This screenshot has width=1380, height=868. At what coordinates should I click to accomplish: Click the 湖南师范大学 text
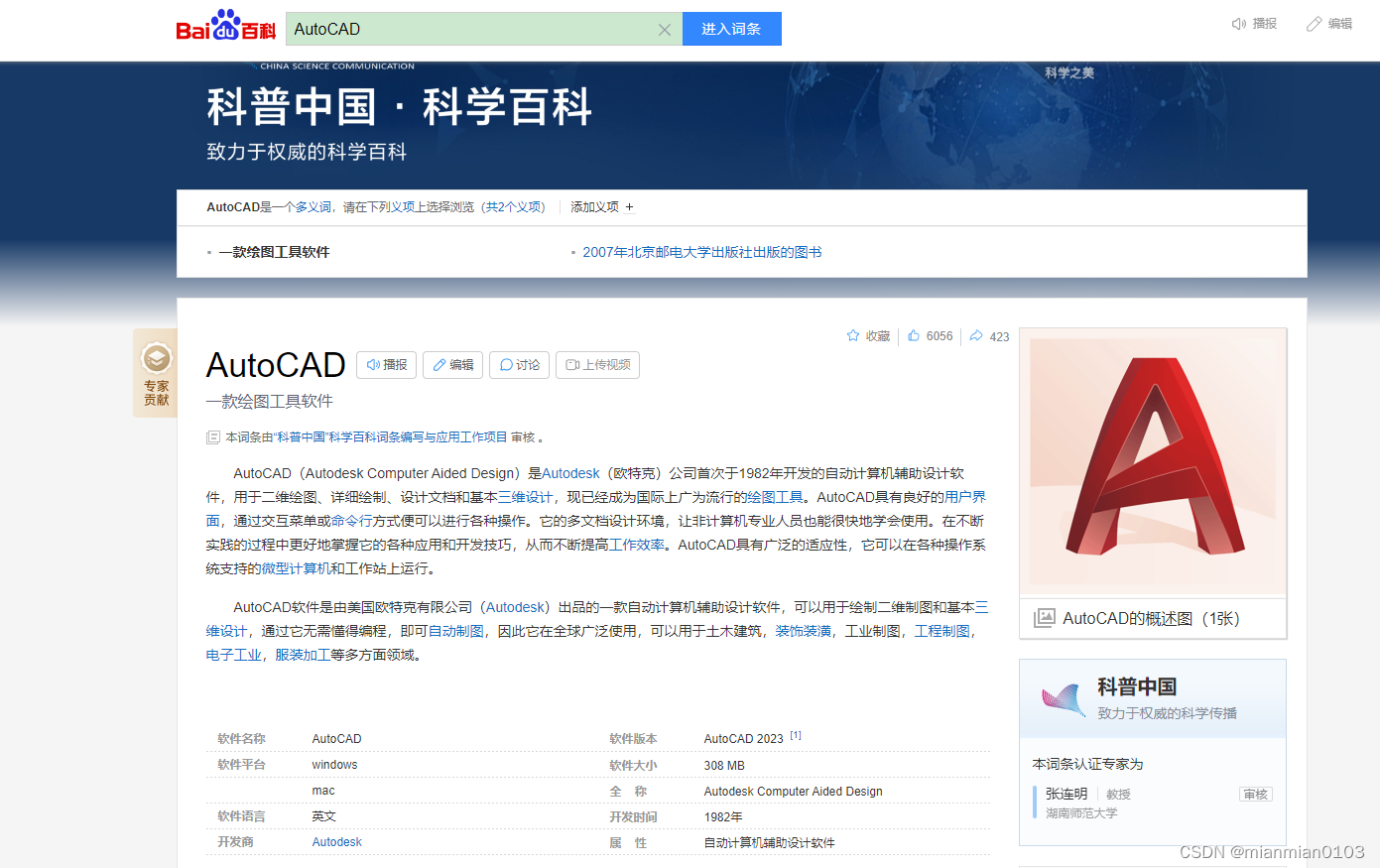coord(1081,813)
